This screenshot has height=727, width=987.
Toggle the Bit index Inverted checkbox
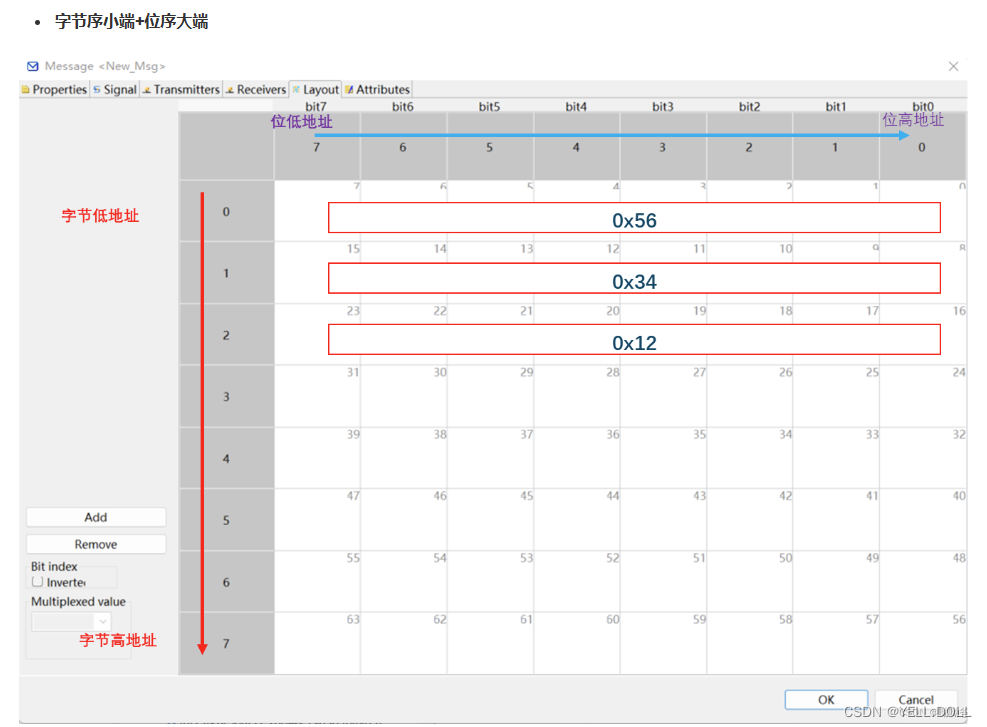(38, 582)
